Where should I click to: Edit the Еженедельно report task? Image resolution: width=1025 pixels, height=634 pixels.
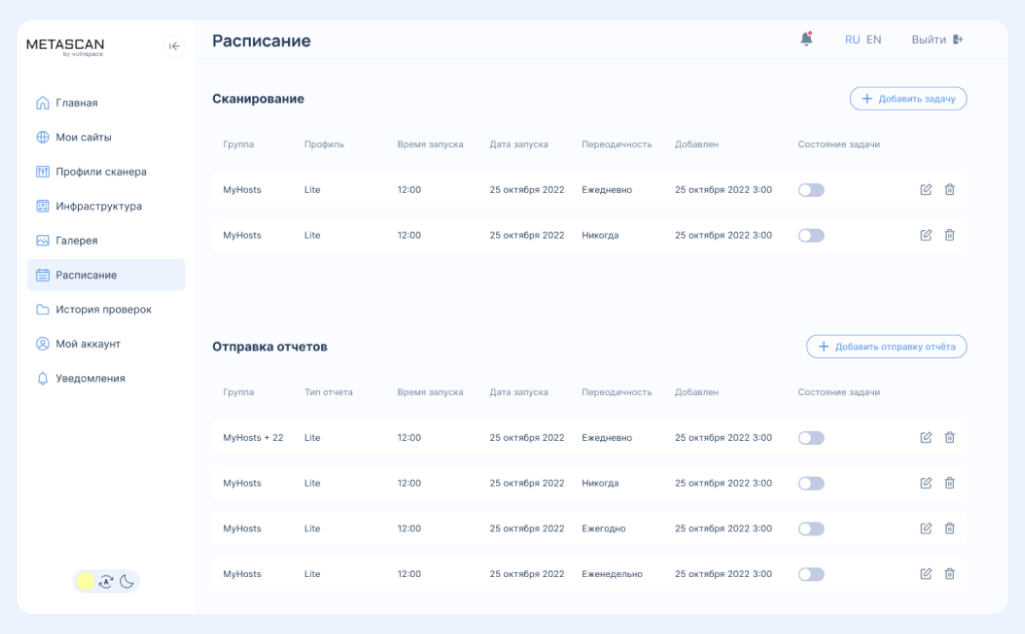[x=926, y=574]
